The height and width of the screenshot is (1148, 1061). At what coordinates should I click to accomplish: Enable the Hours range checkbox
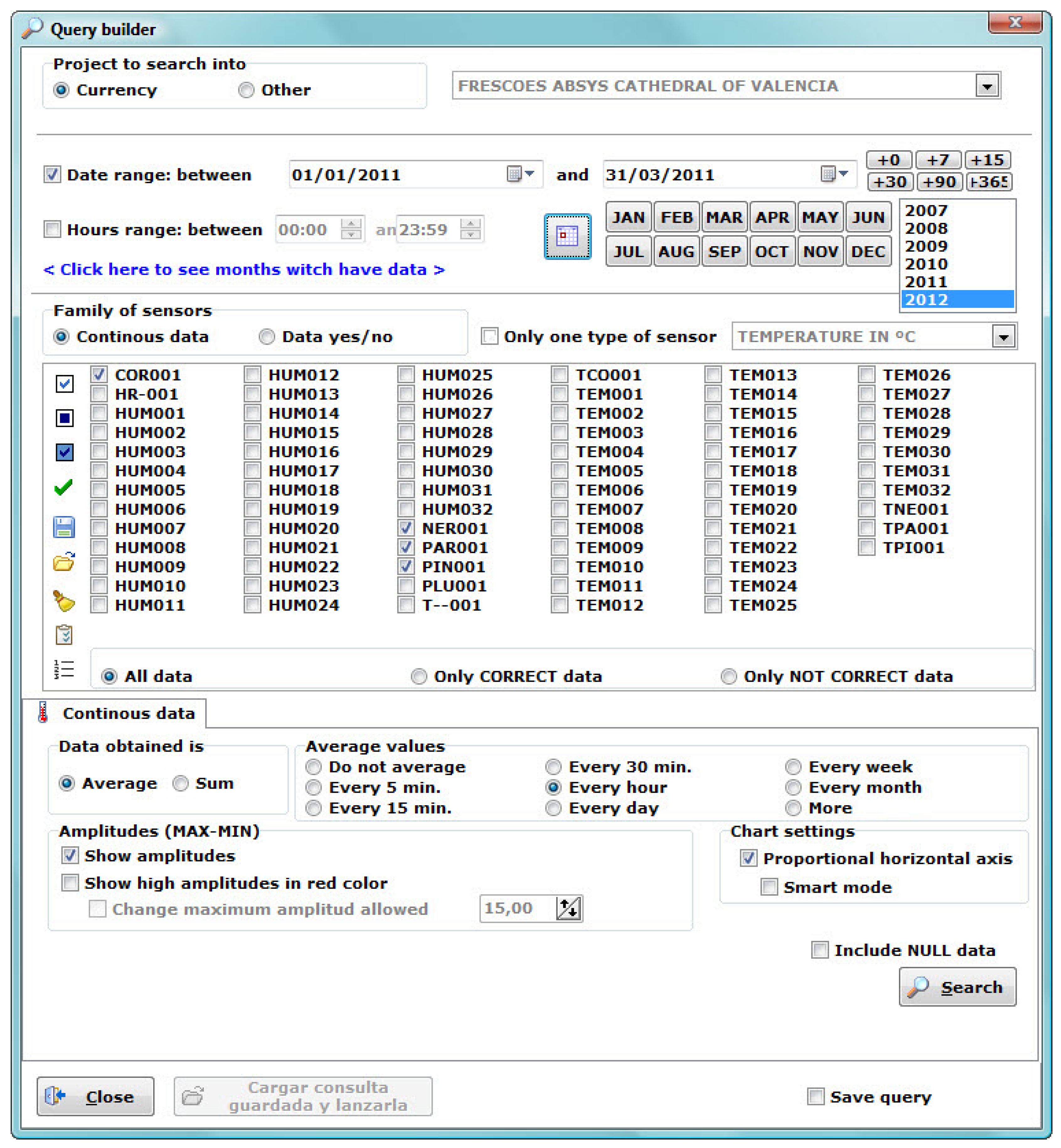coord(52,230)
